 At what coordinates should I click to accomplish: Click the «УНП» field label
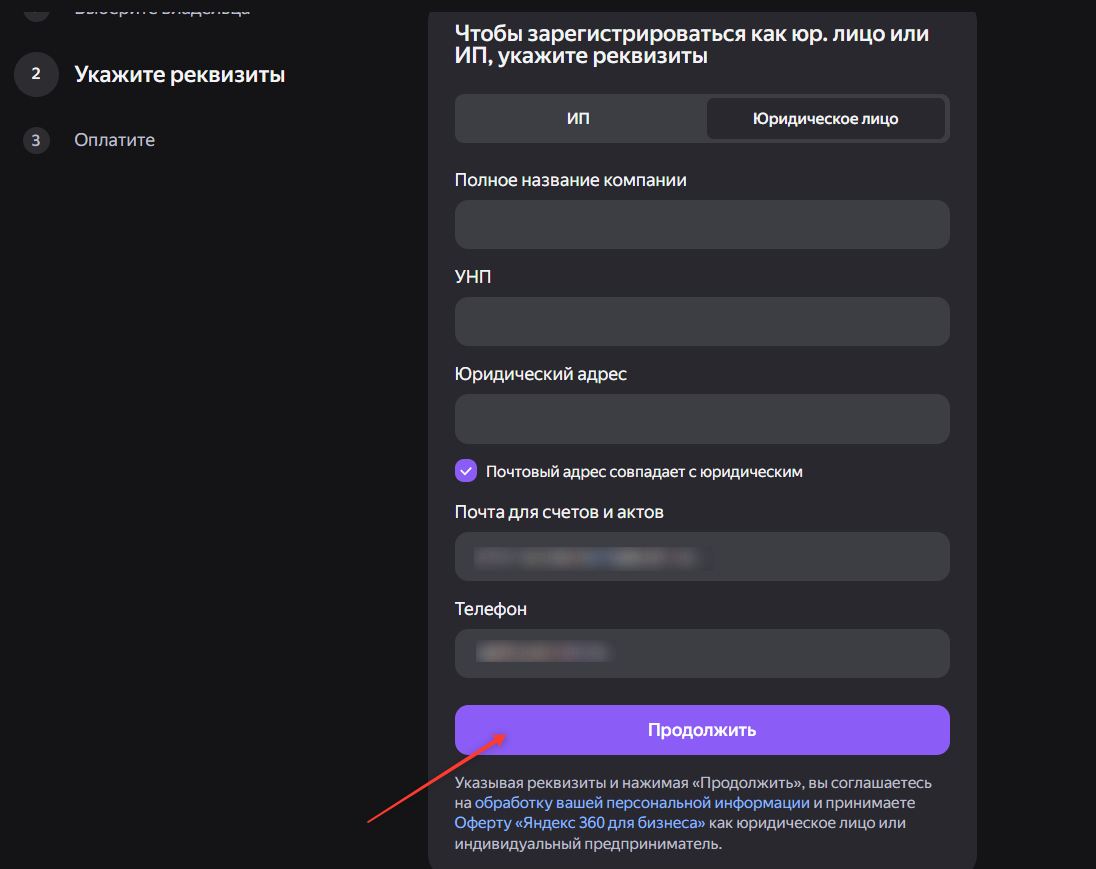click(473, 277)
